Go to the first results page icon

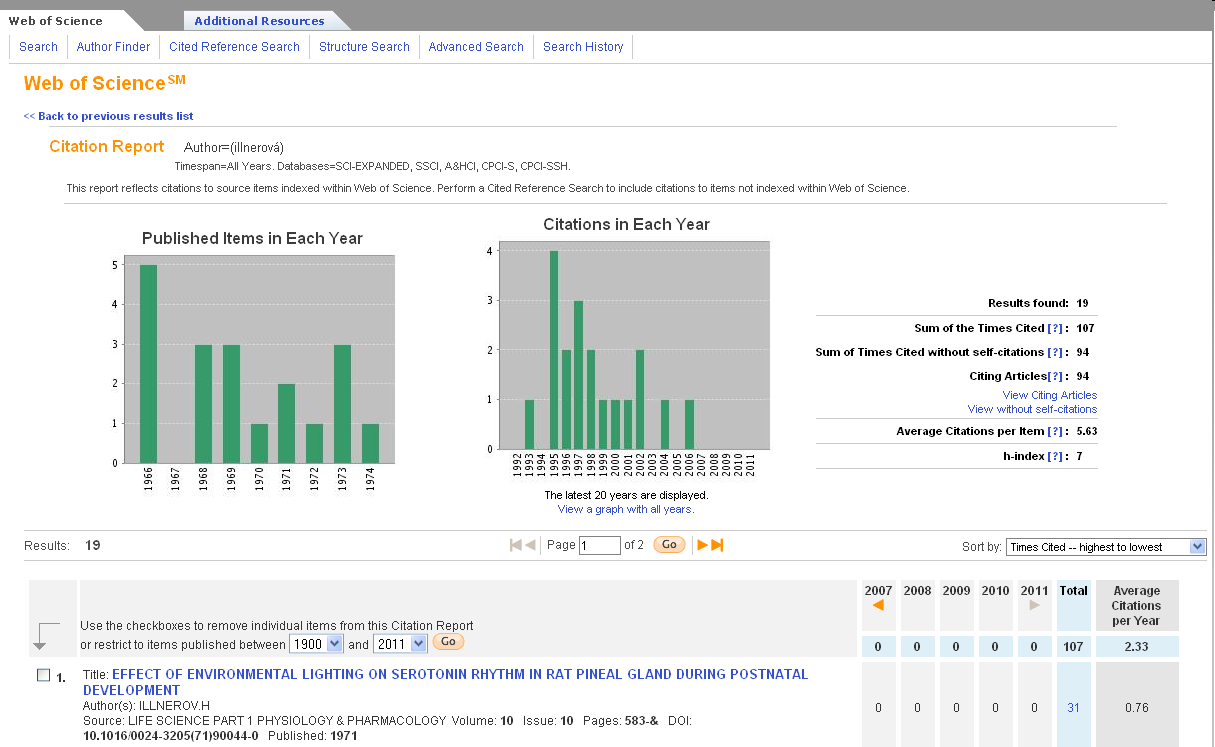click(516, 545)
